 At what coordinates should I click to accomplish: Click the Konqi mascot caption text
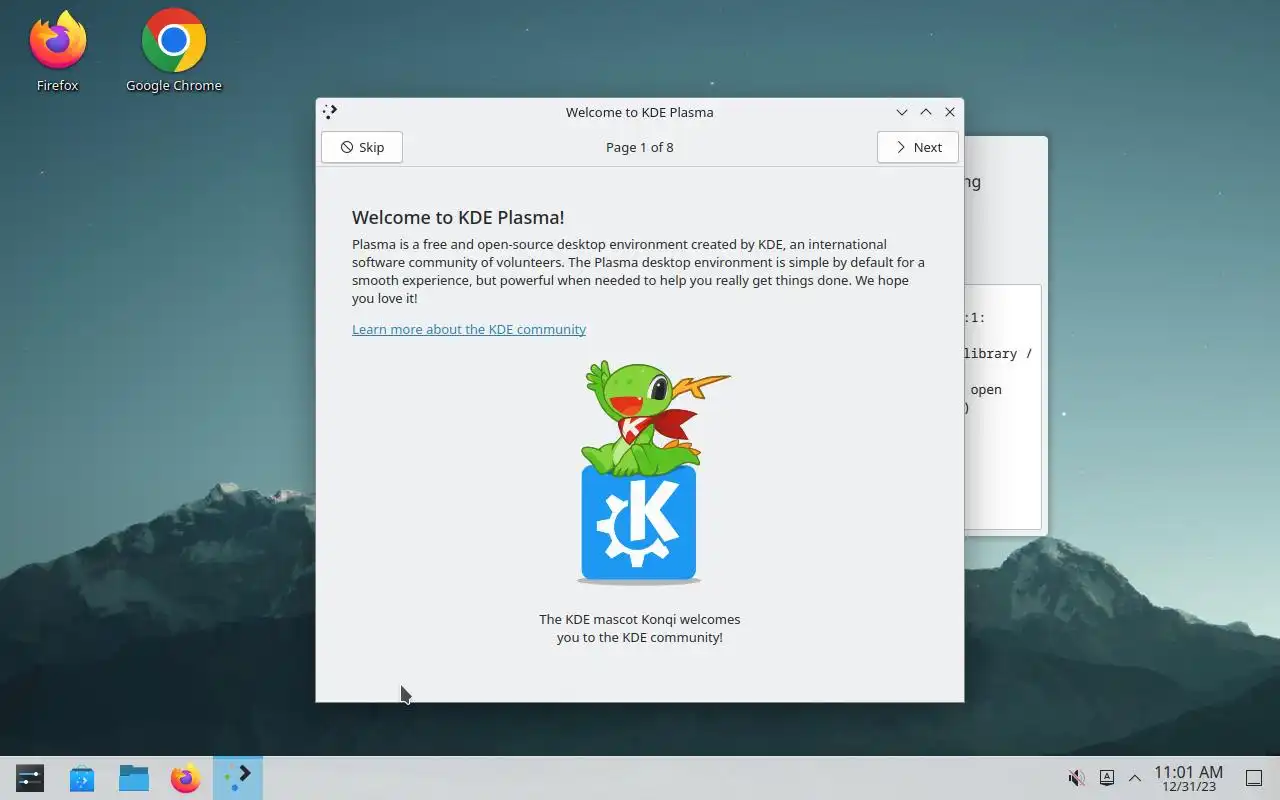(640, 628)
